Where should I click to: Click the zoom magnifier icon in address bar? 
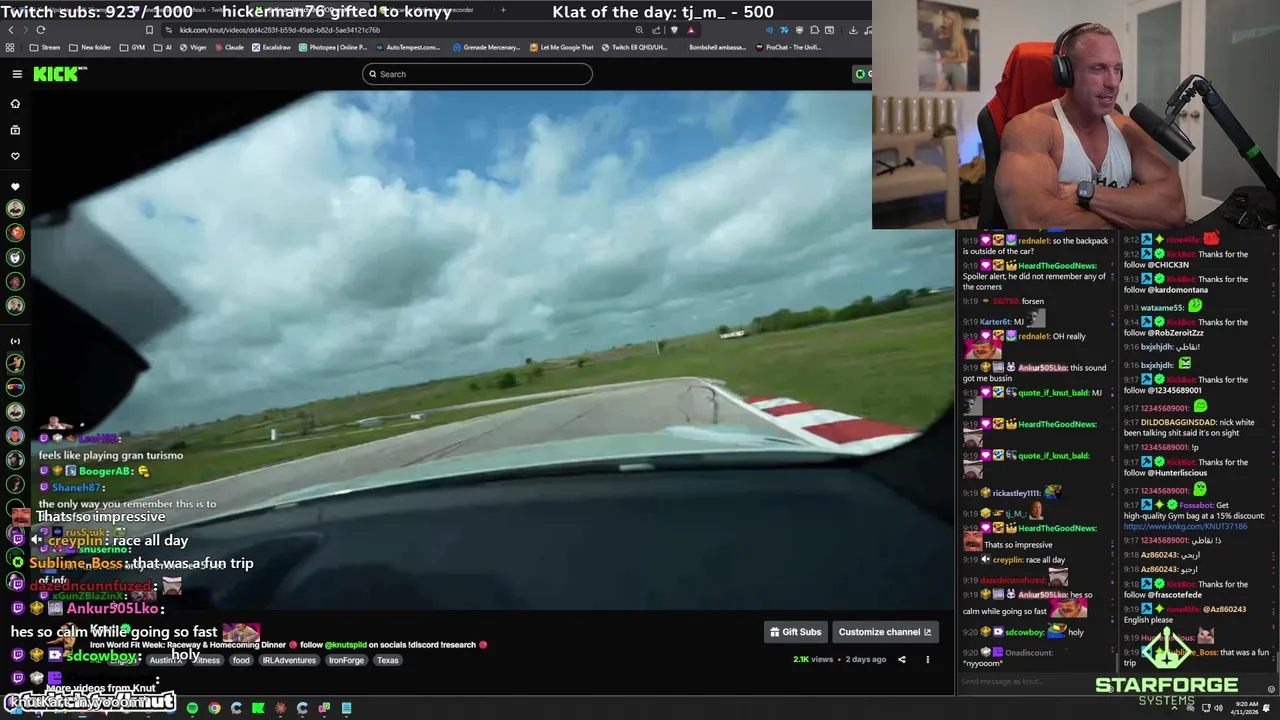[639, 30]
